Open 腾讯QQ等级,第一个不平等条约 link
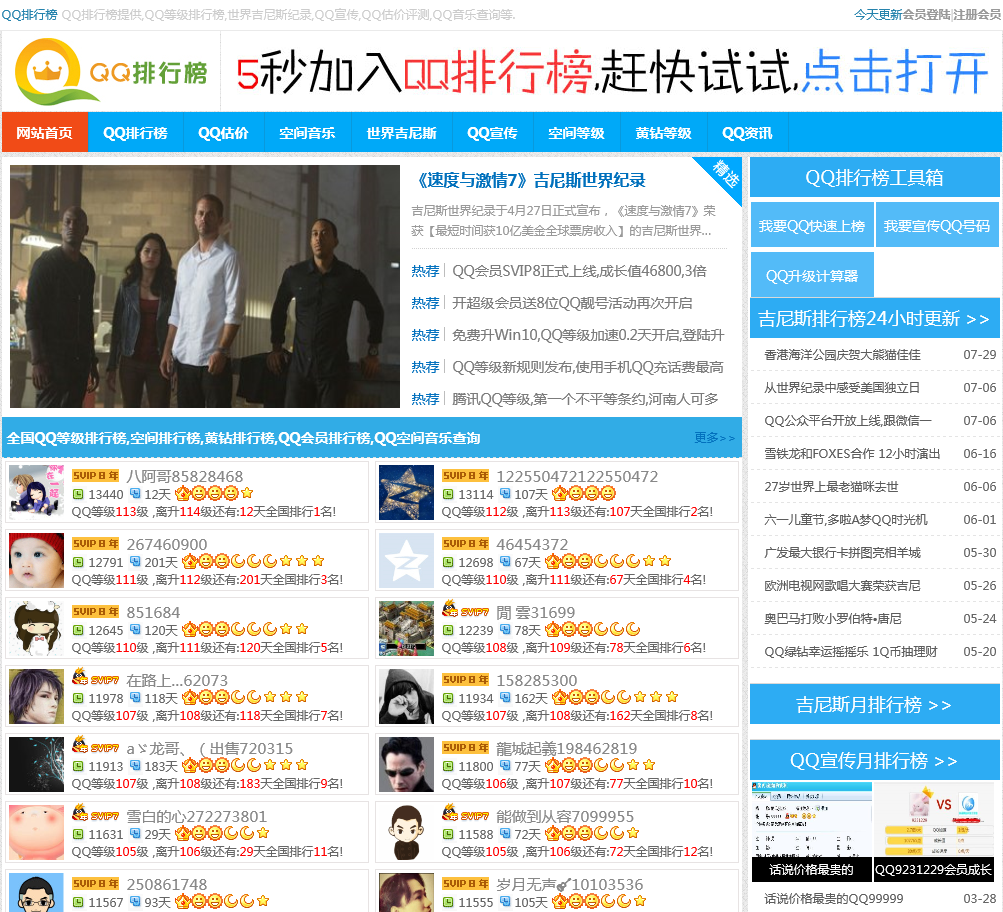The width and height of the screenshot is (1003, 912). pos(585,399)
